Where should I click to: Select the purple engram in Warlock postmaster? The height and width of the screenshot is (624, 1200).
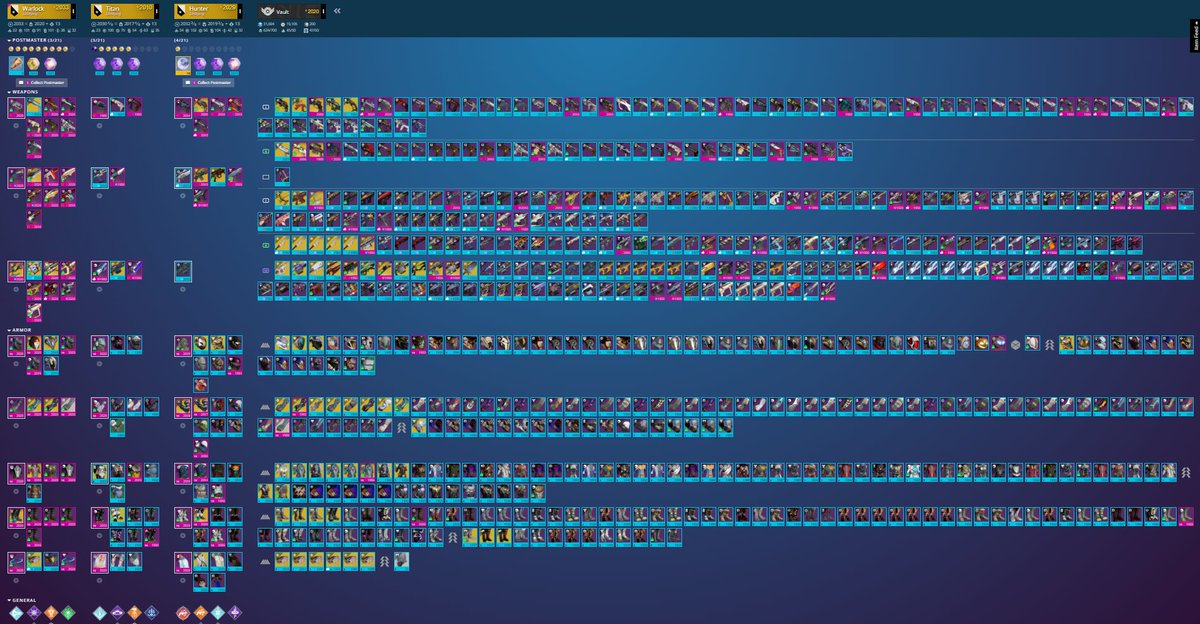pyautogui.click(x=50, y=64)
